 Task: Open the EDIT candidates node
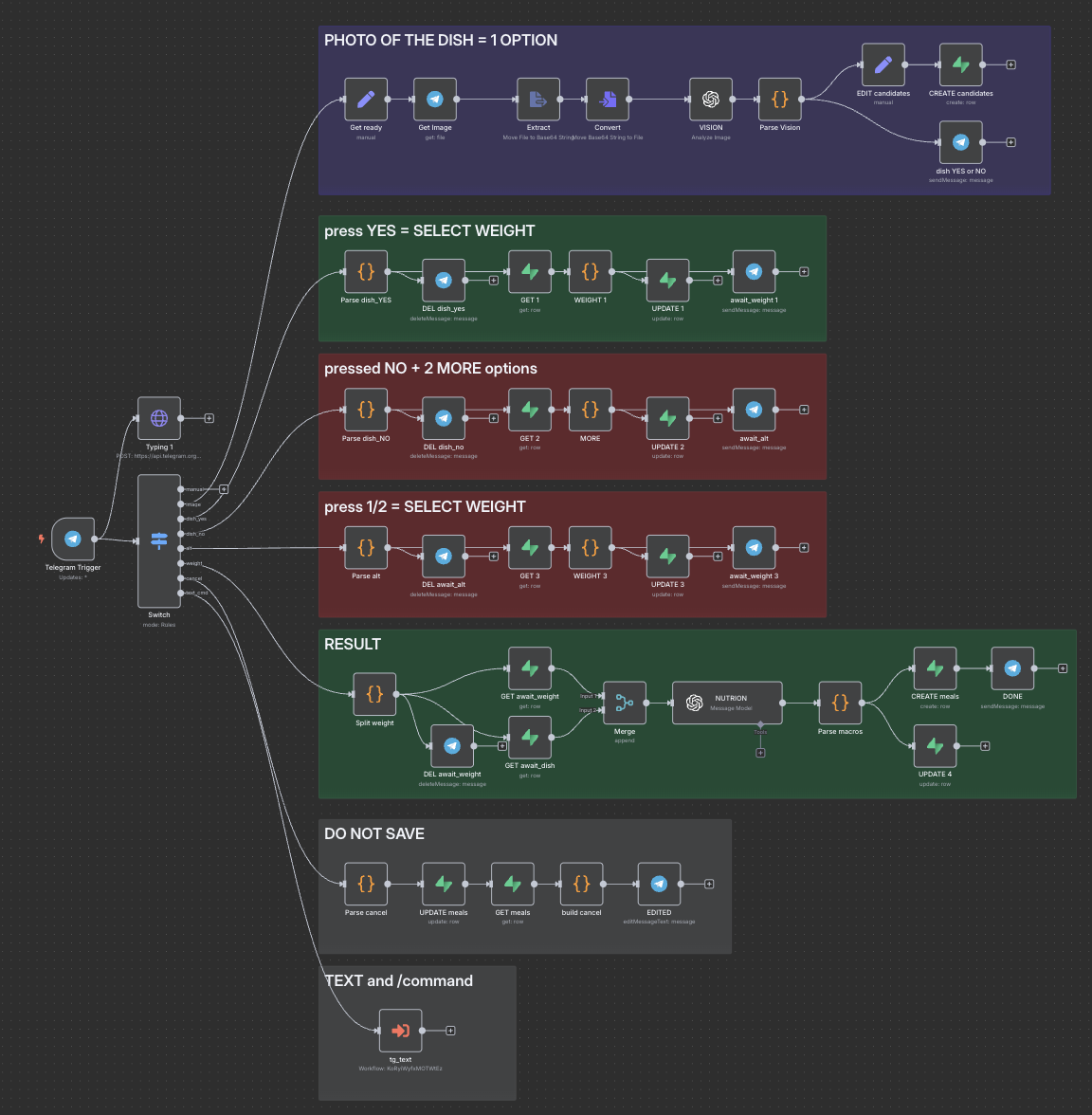pos(883,64)
